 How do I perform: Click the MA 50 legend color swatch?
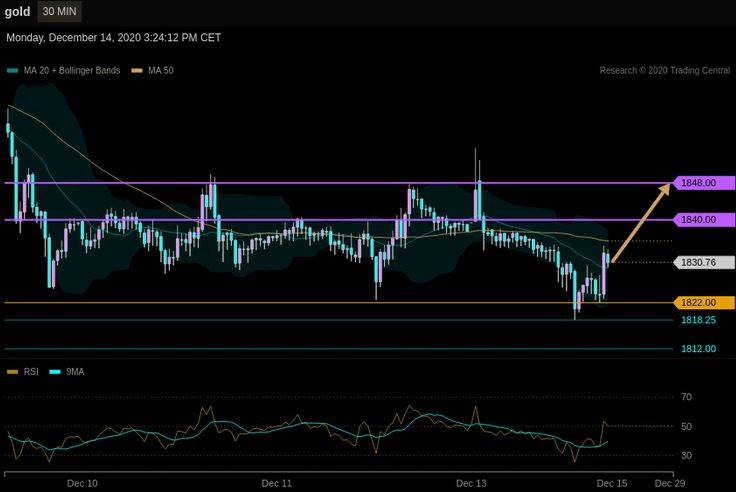137,71
